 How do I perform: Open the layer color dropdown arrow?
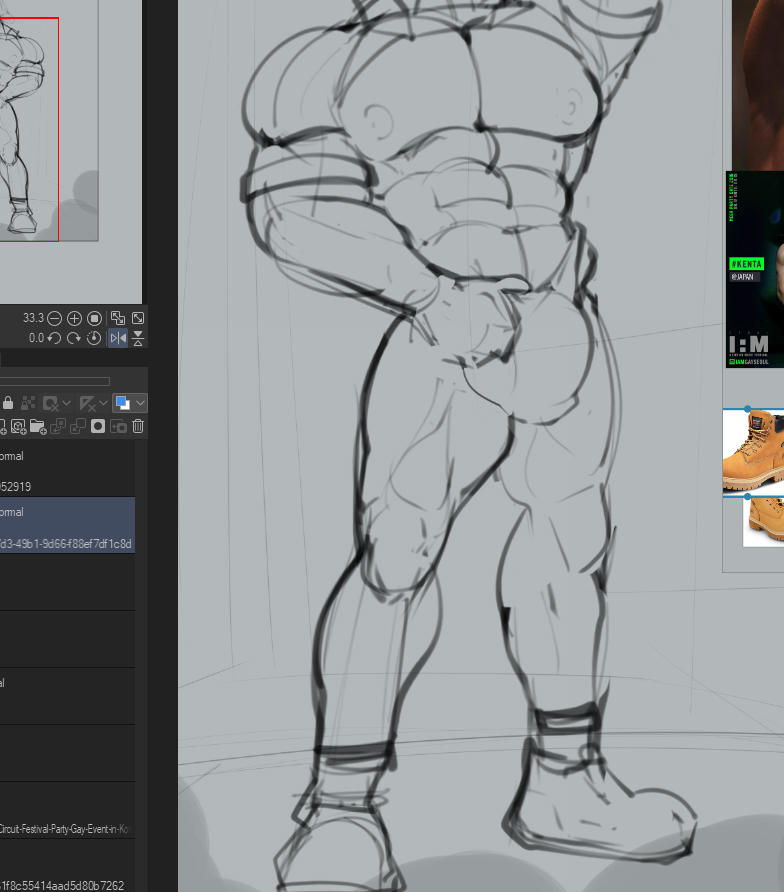140,403
